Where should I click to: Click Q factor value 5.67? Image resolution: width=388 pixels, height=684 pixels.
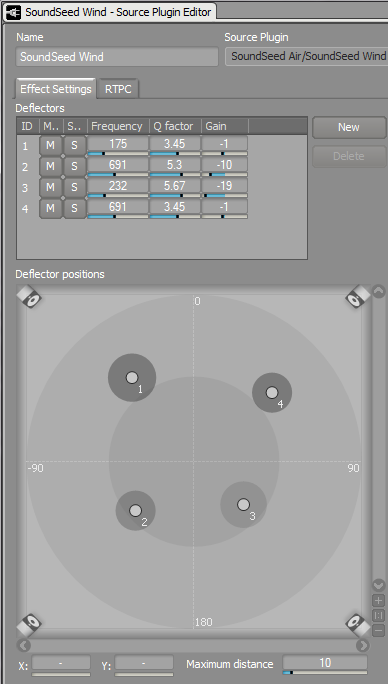(175, 185)
